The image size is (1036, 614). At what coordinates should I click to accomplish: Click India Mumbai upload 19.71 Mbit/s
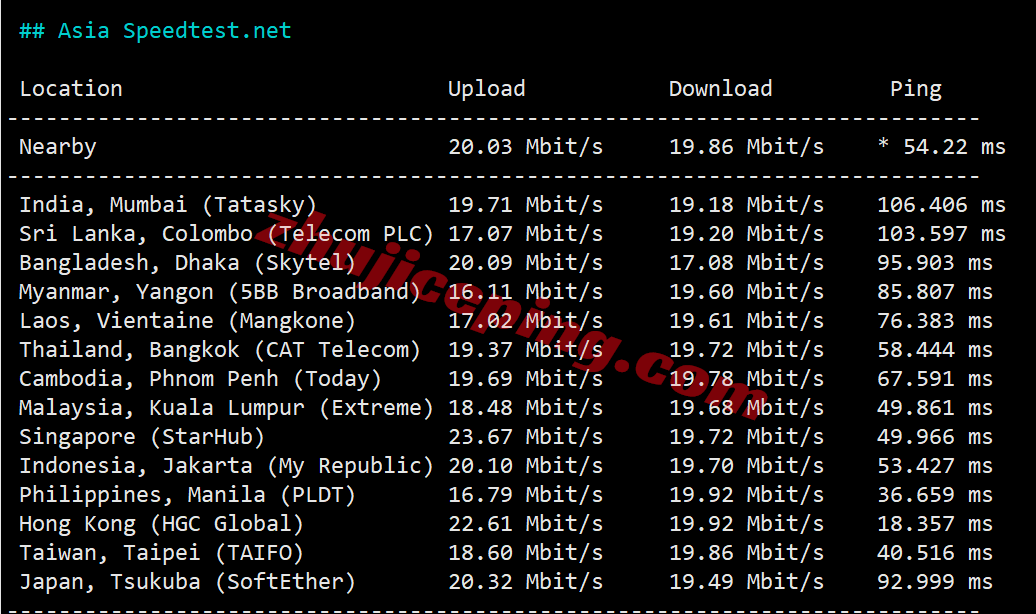[x=525, y=205]
